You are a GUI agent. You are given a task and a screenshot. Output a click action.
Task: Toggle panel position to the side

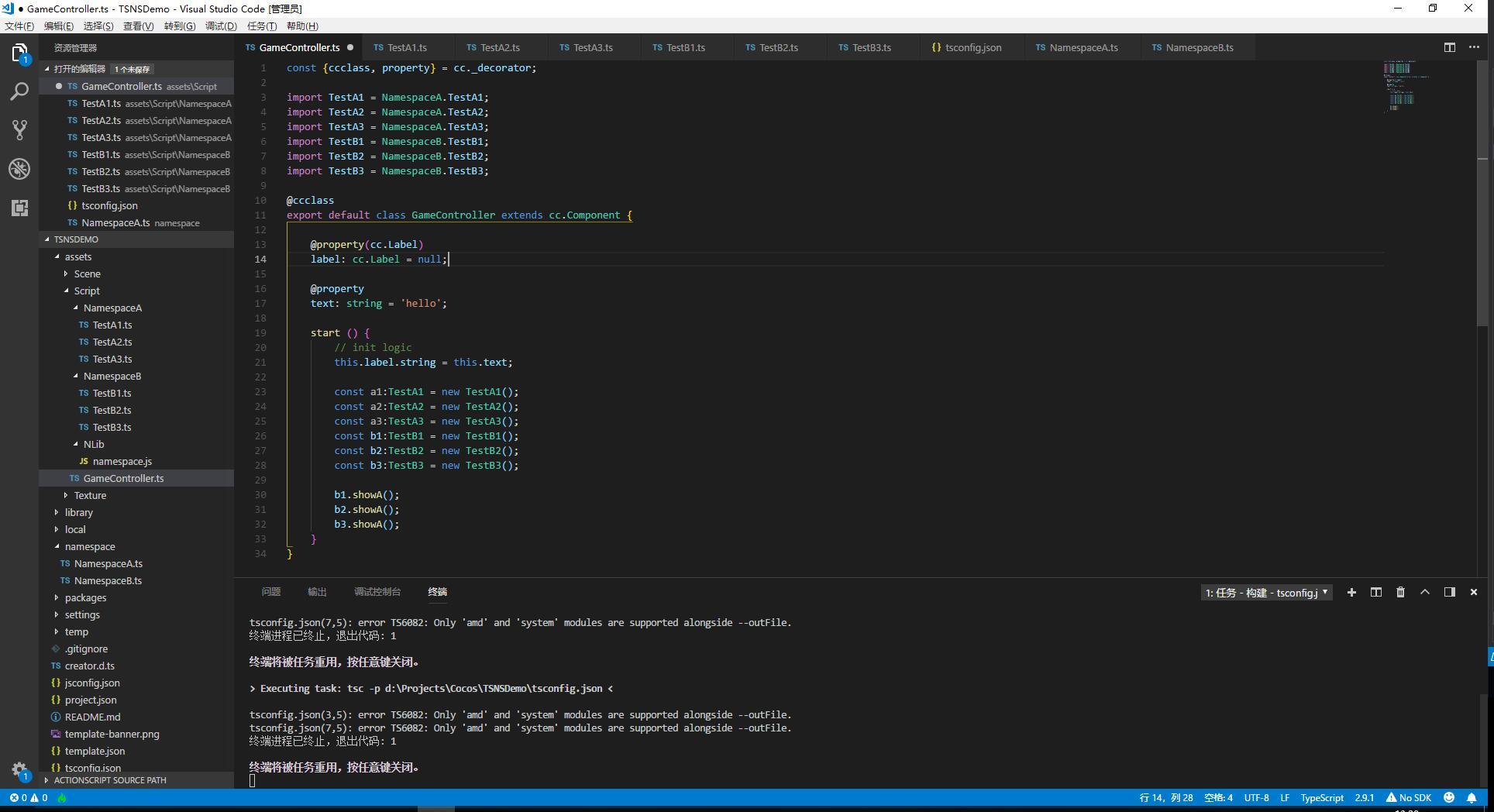point(1449,592)
